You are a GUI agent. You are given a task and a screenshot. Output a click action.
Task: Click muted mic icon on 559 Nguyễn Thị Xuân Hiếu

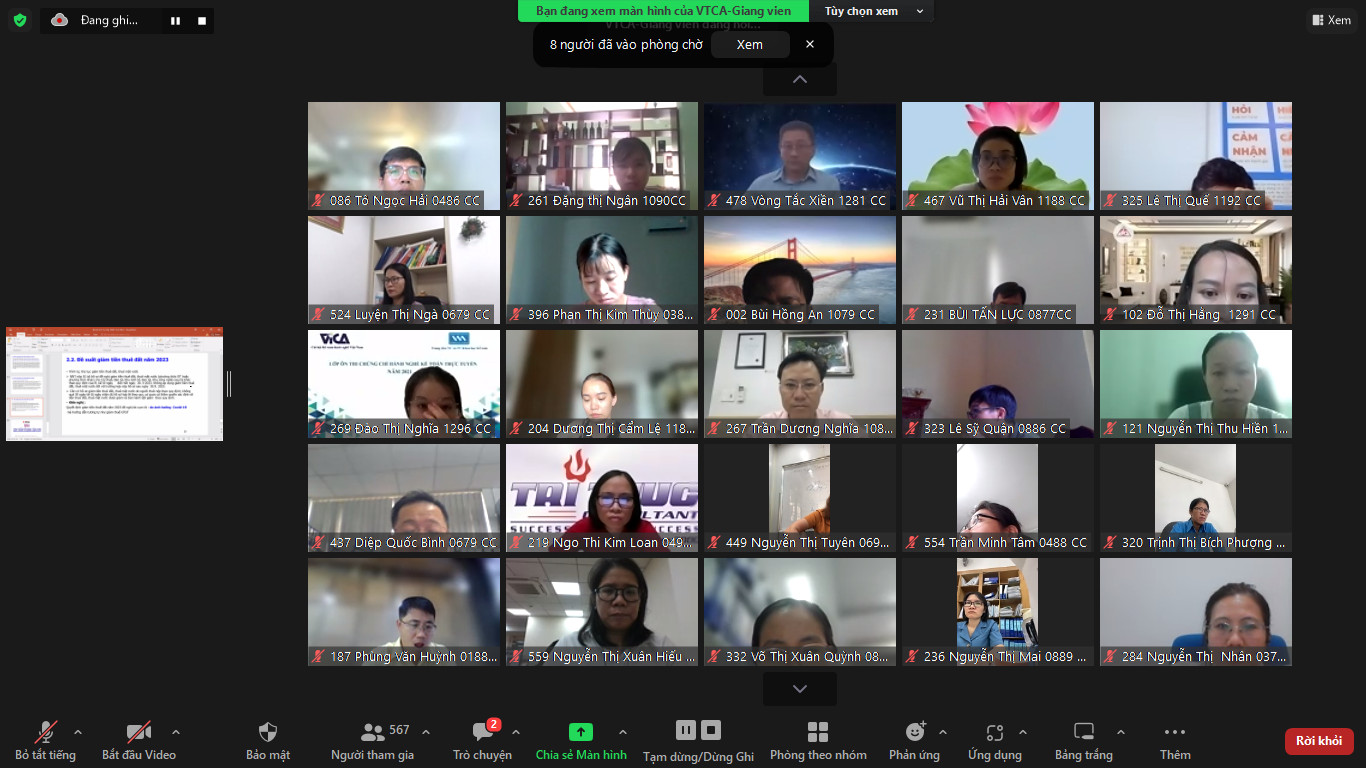pos(517,657)
